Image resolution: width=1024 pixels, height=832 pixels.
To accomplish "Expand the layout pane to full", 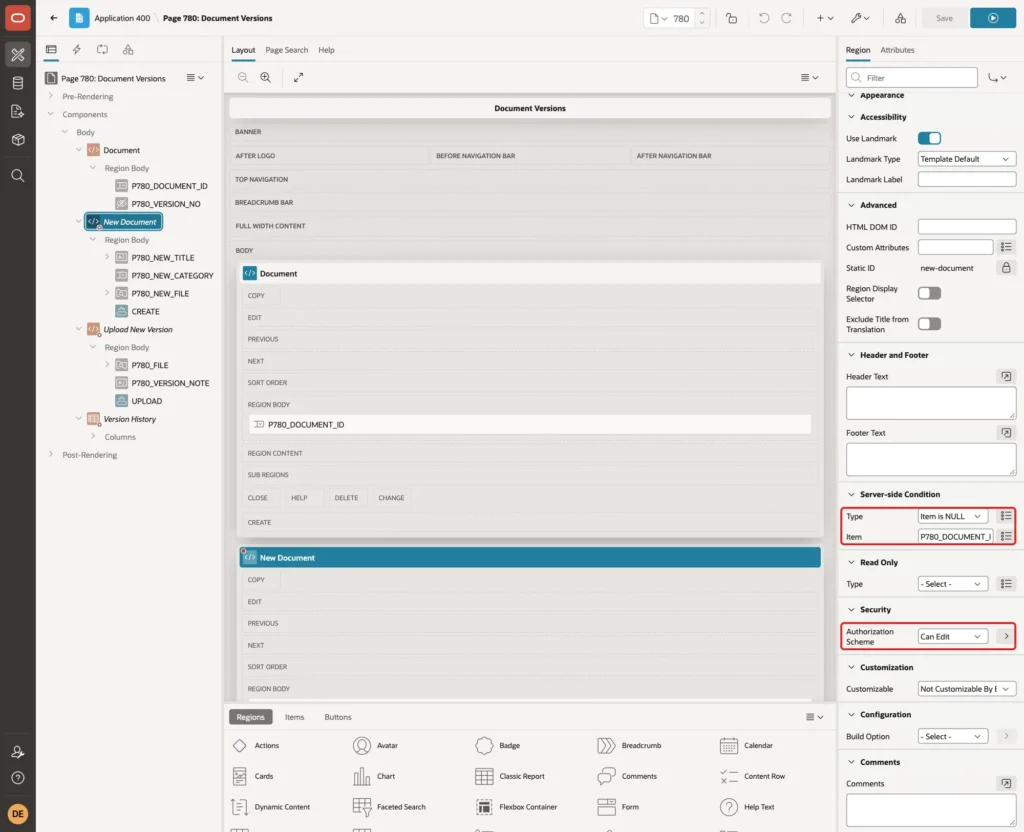I will pyautogui.click(x=298, y=77).
